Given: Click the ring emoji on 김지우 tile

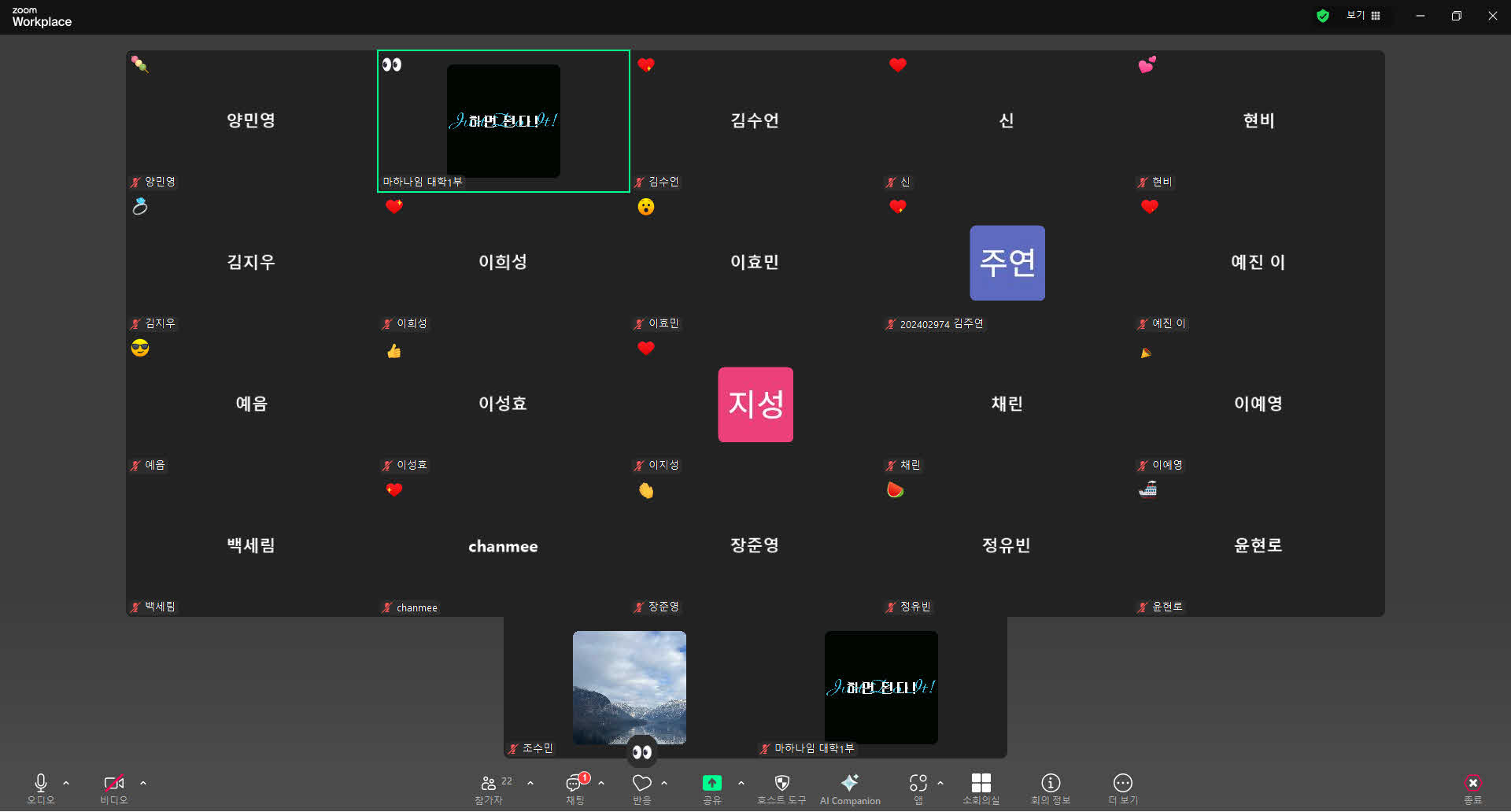Looking at the screenshot, I should [140, 206].
